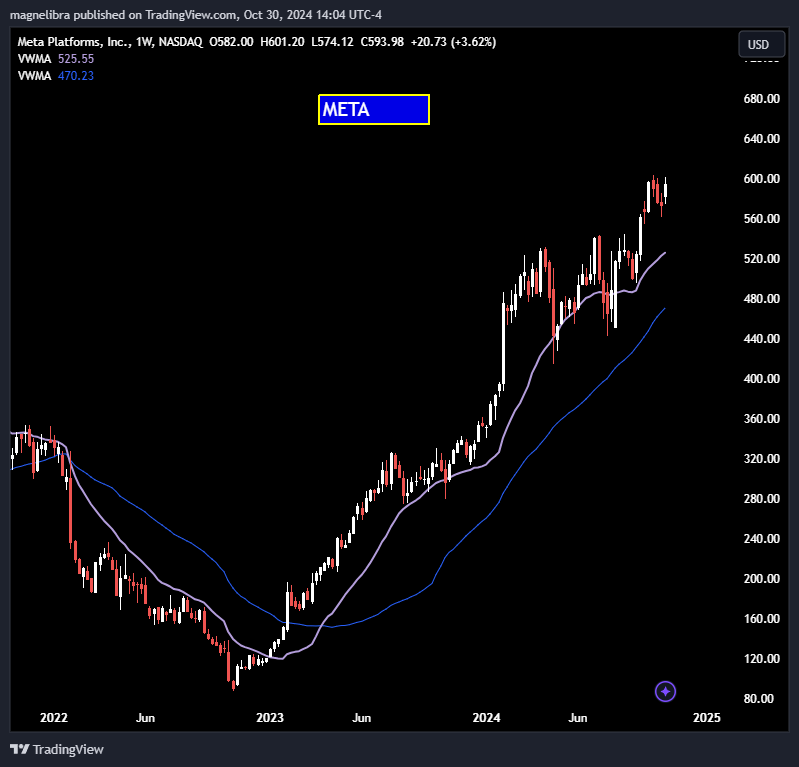Click the C593.98 close value
This screenshot has width=799, height=767.
click(x=382, y=42)
